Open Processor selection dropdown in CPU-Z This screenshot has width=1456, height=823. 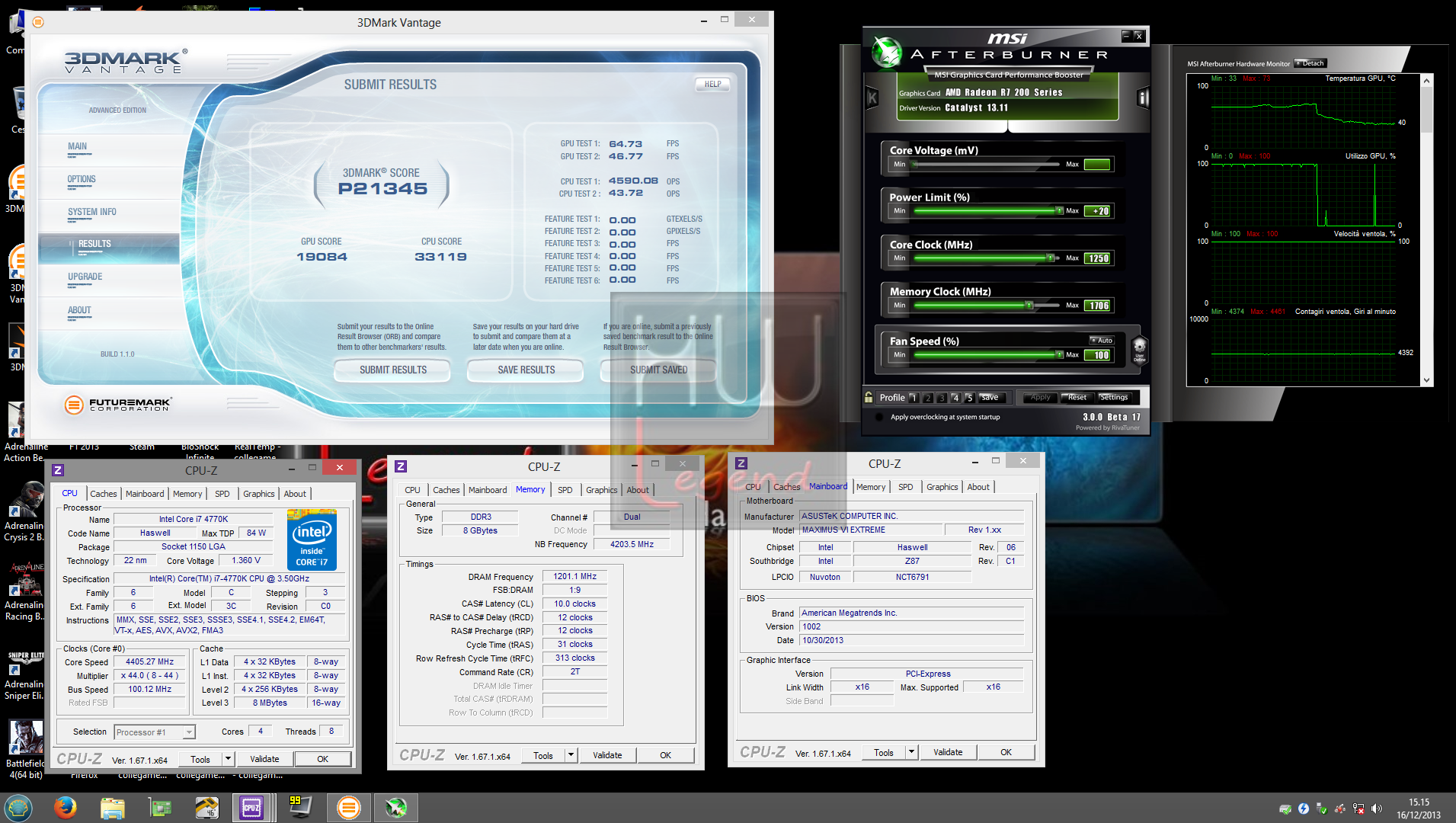click(x=189, y=732)
